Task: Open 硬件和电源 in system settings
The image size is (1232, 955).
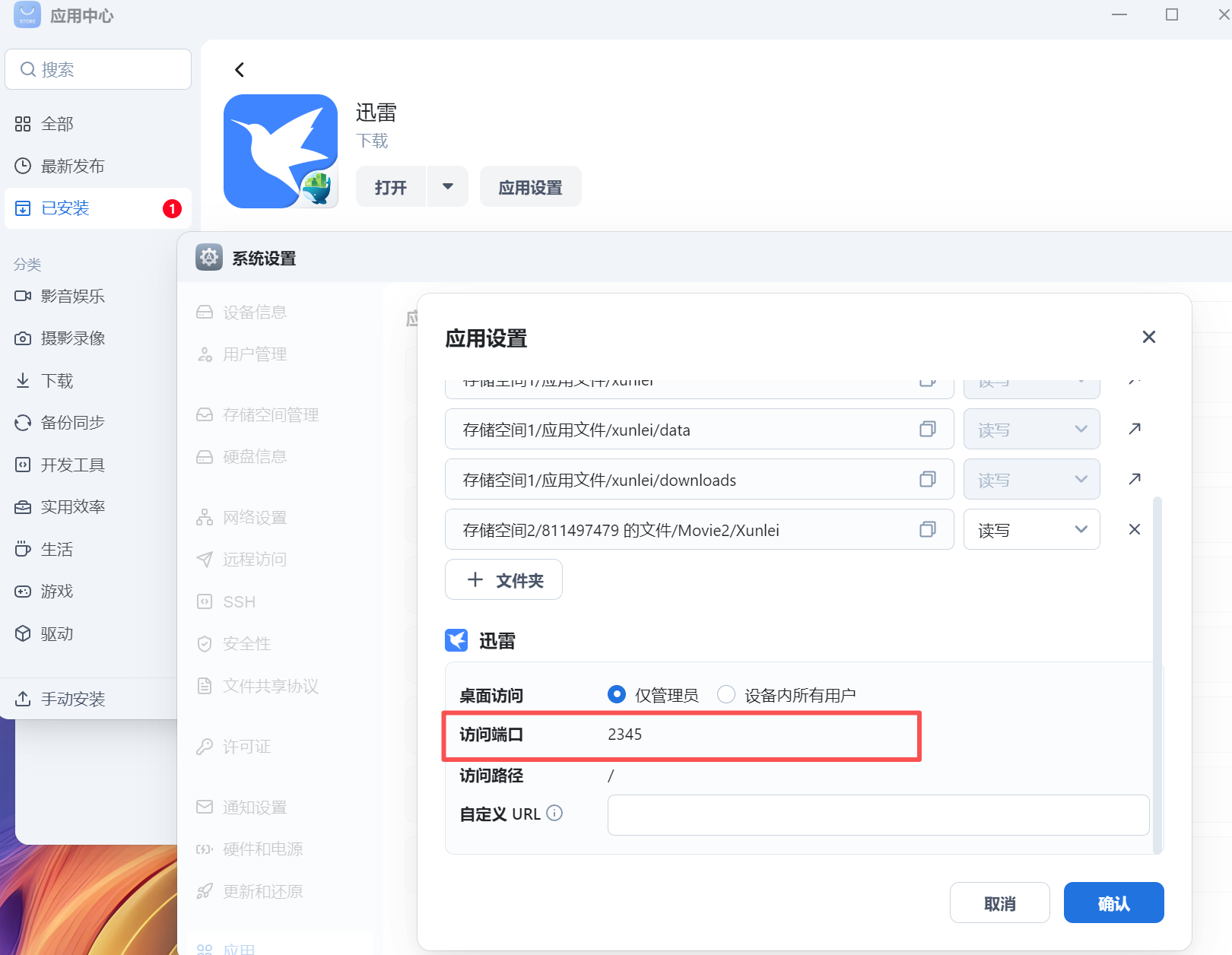Action: 262,849
